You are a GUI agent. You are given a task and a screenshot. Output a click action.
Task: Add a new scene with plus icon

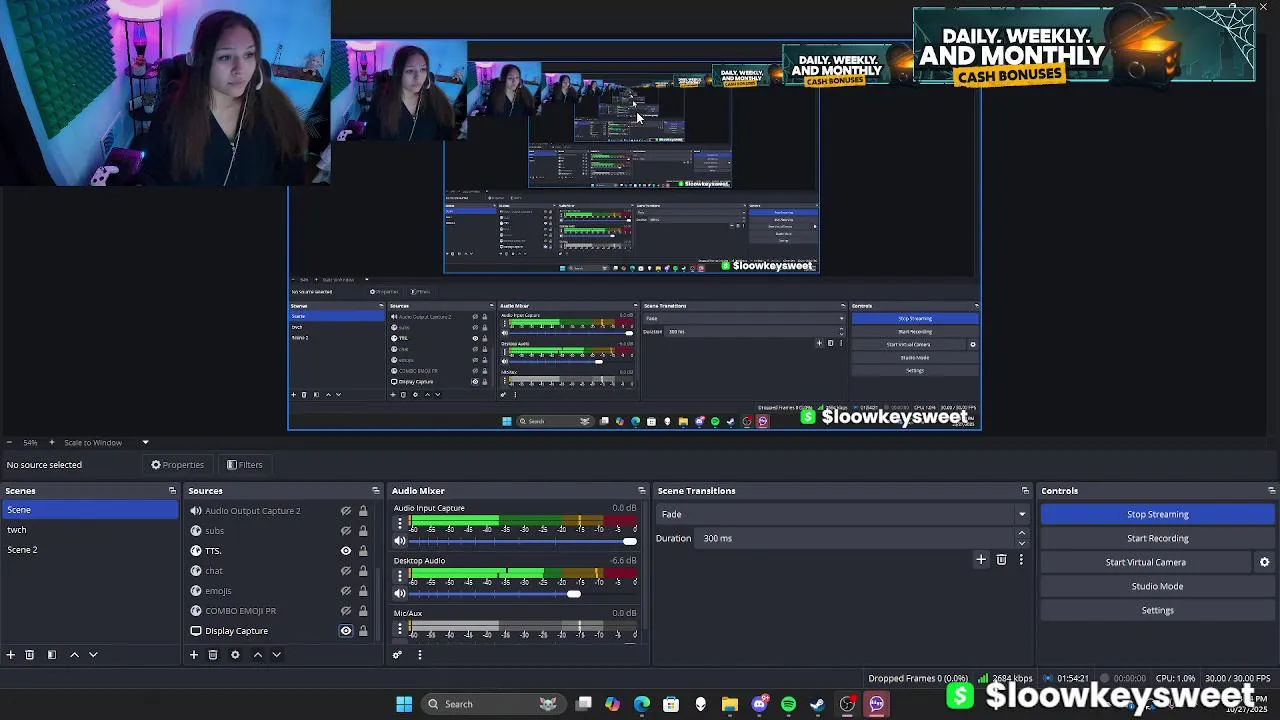pos(10,655)
